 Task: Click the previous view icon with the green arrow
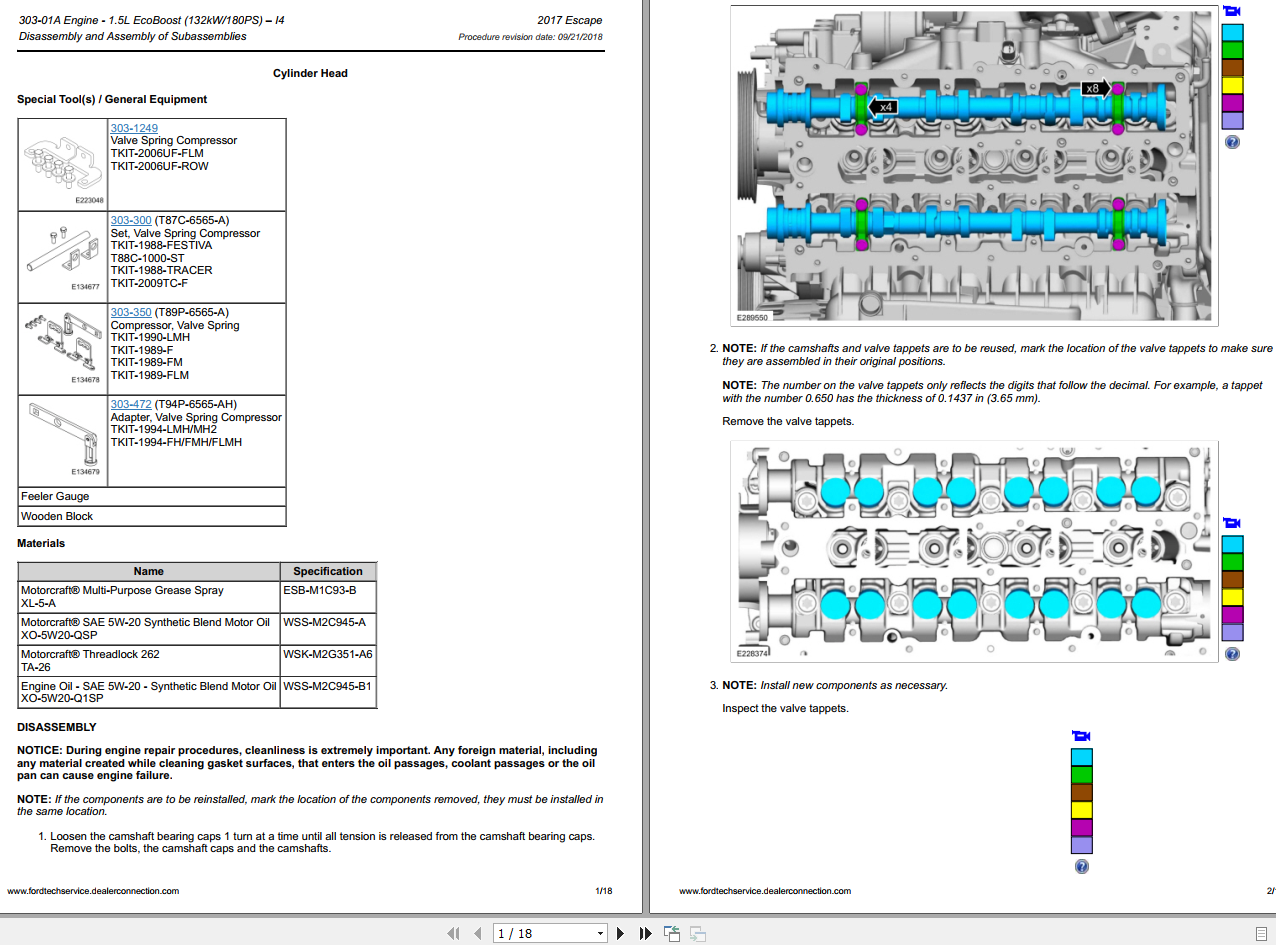(671, 932)
